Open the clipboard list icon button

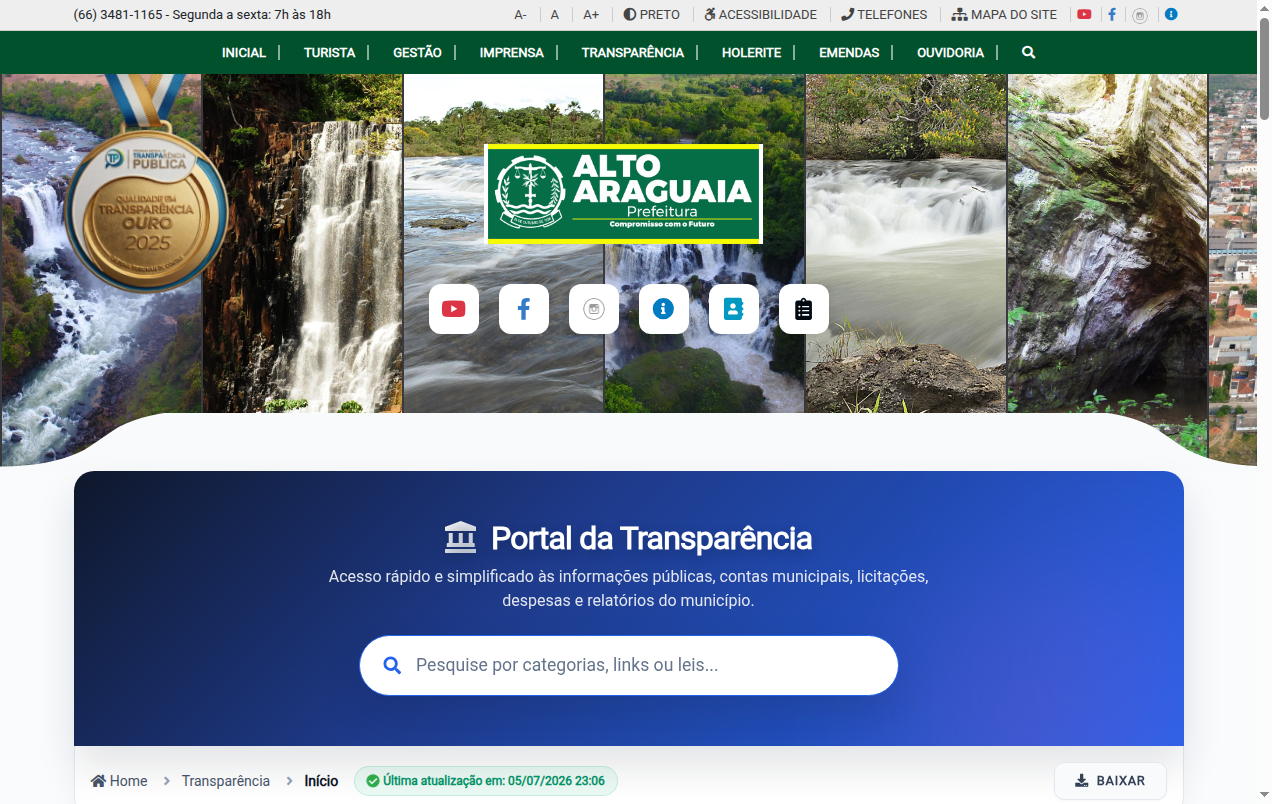click(x=804, y=309)
